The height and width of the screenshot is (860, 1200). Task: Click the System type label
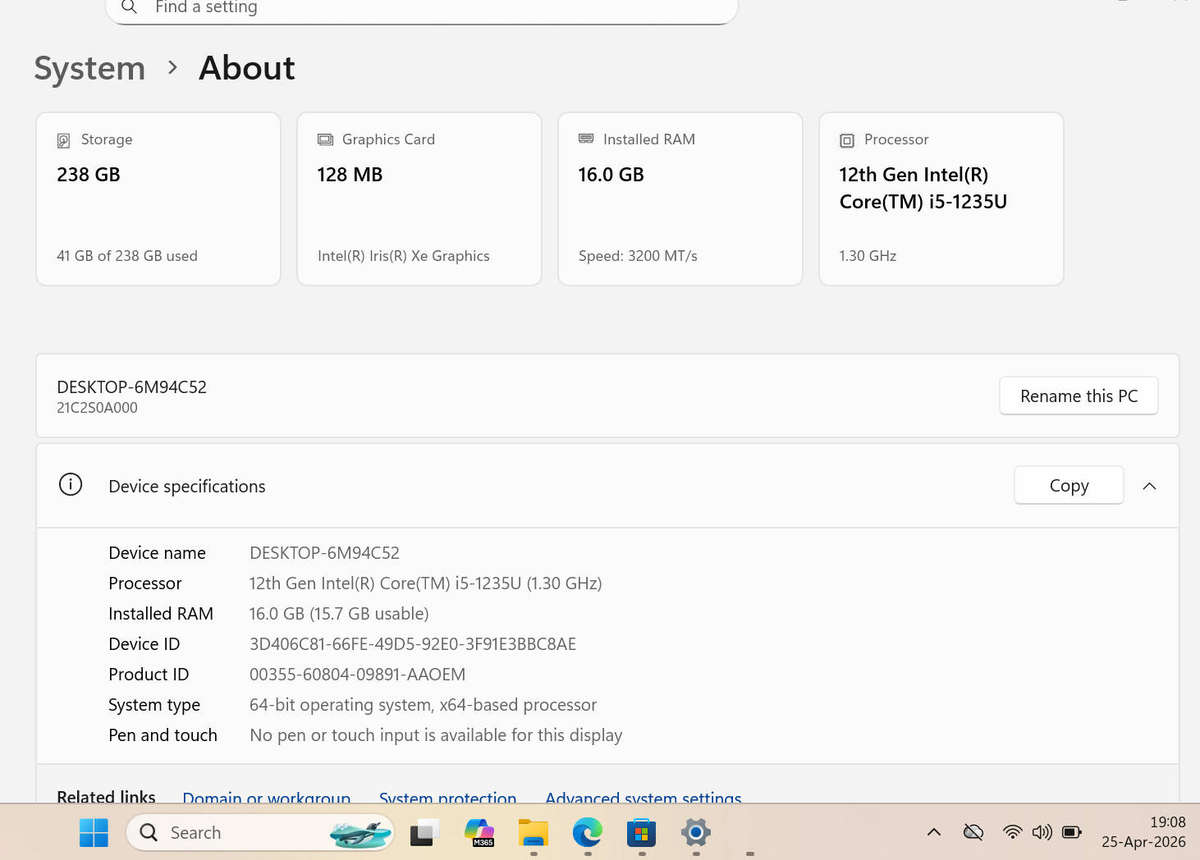point(154,705)
